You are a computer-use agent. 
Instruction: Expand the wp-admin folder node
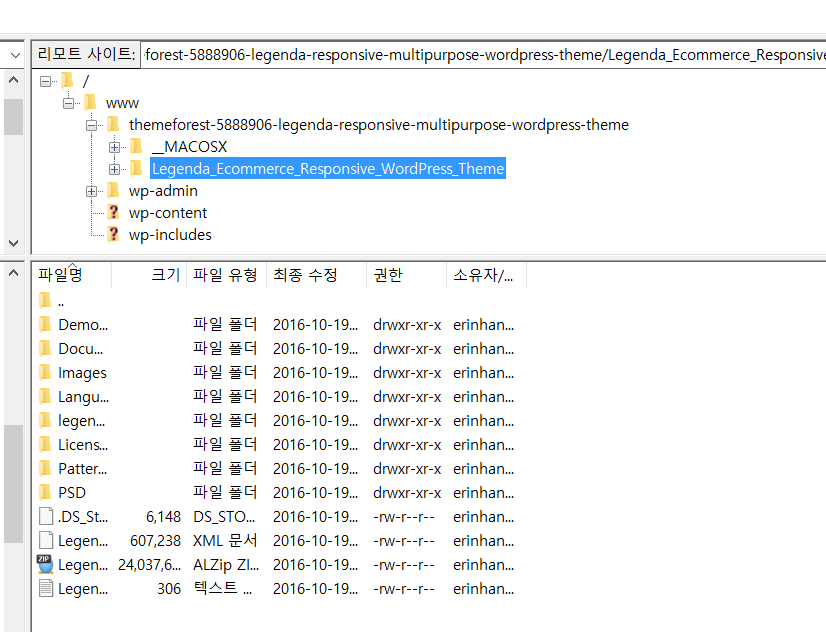click(91, 191)
